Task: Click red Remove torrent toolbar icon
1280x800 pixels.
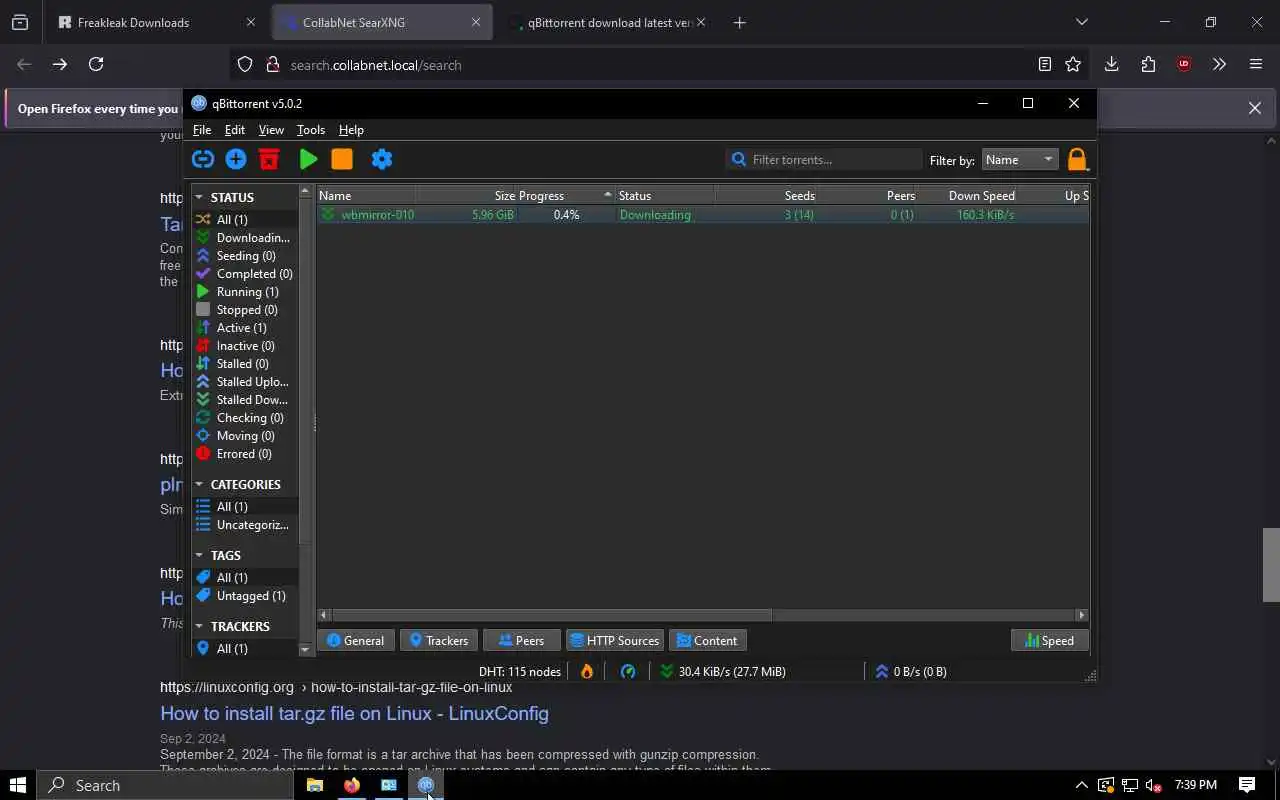Action: (x=269, y=159)
